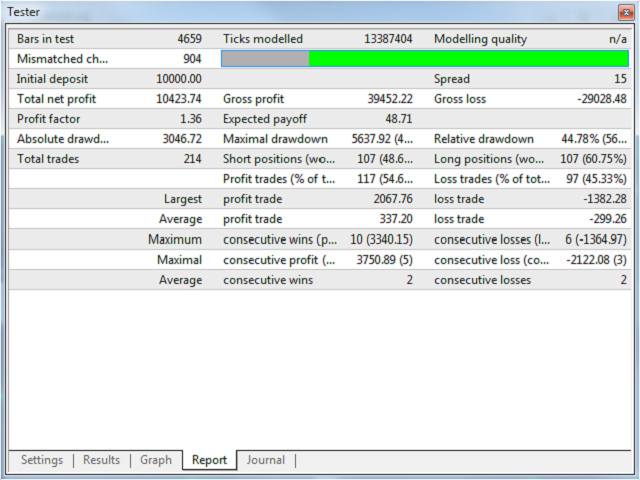Open the Journal tab

coord(266,460)
